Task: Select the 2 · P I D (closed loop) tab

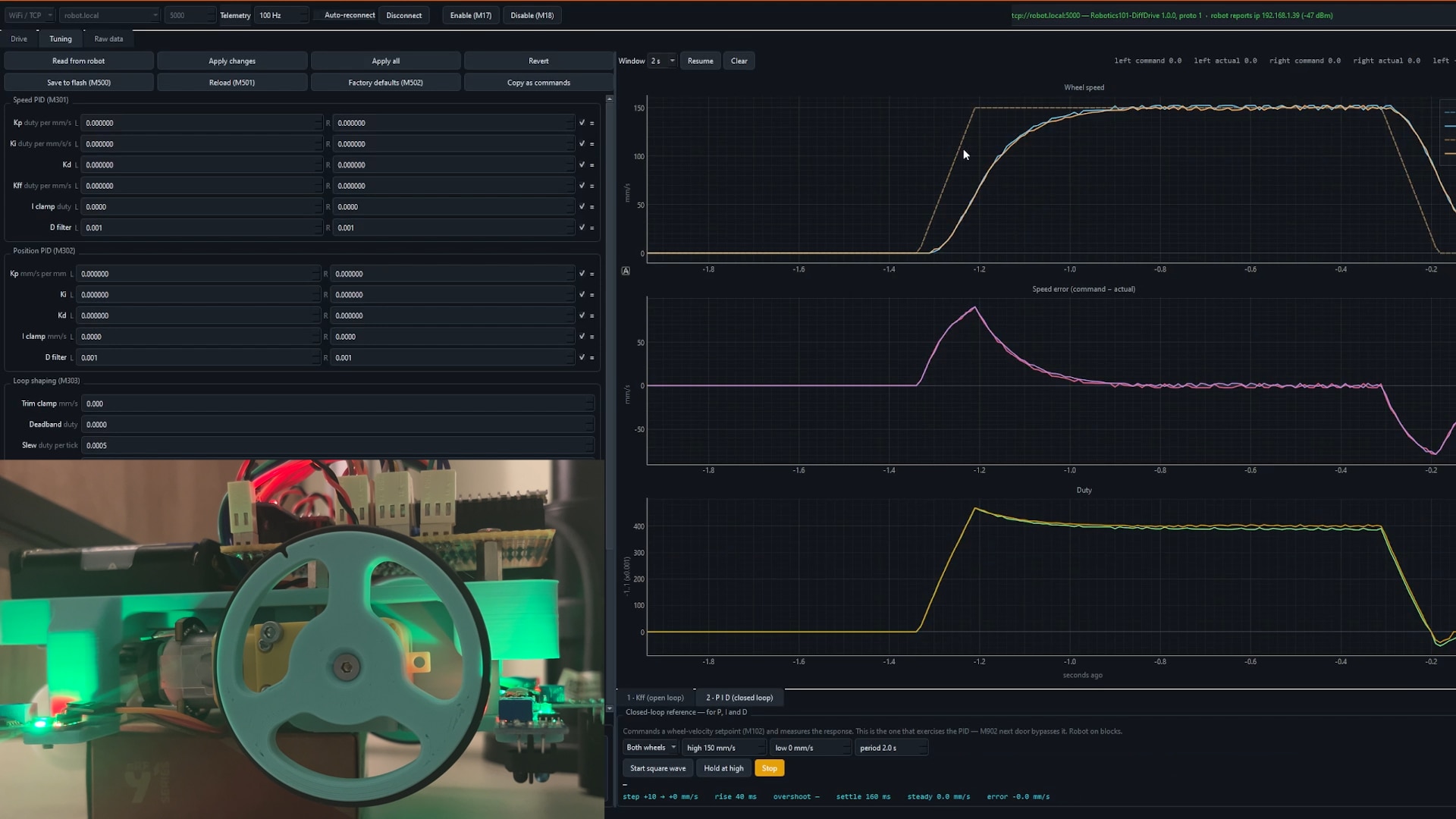Action: pos(739,698)
